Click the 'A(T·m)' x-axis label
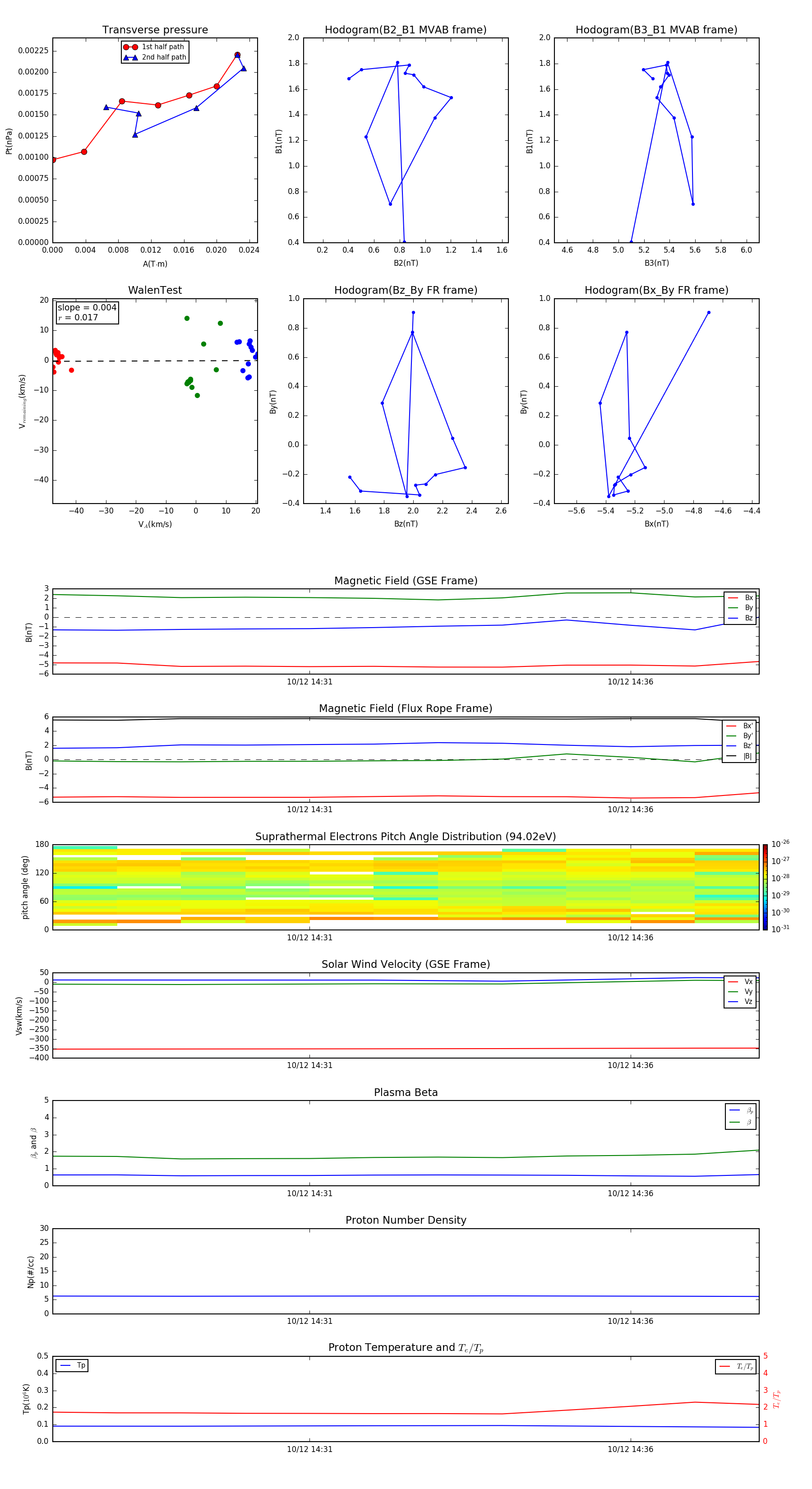This screenshot has width=812, height=1489. click(x=155, y=264)
